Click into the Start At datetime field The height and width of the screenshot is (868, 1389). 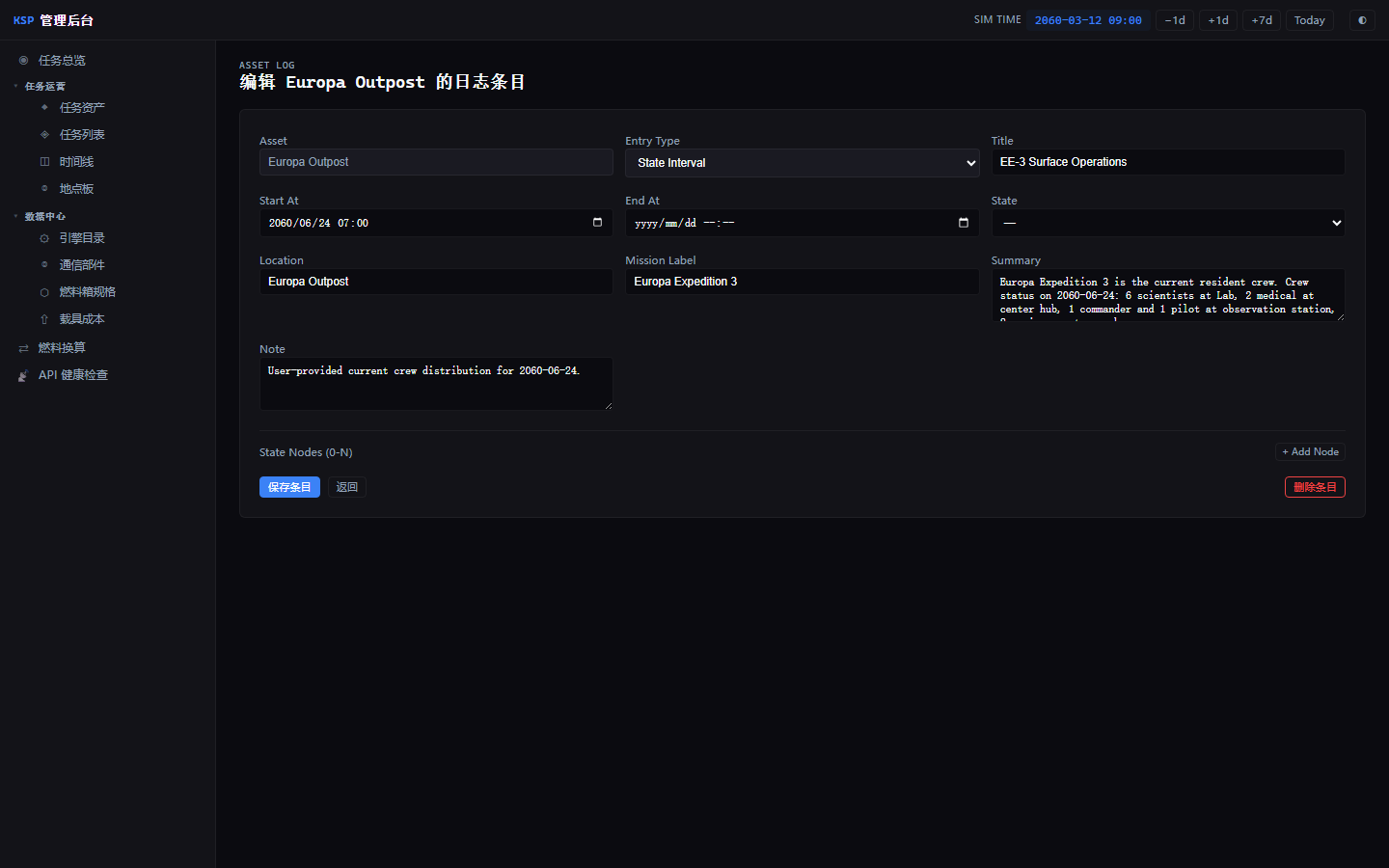click(x=436, y=223)
